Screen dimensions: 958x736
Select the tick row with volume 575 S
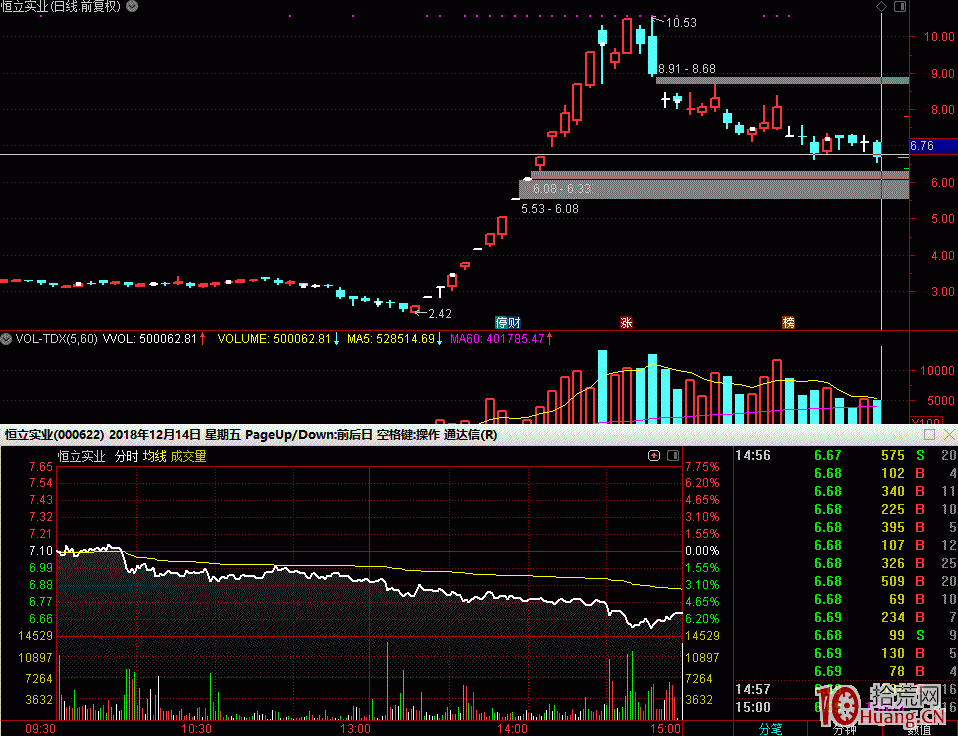[x=846, y=455]
